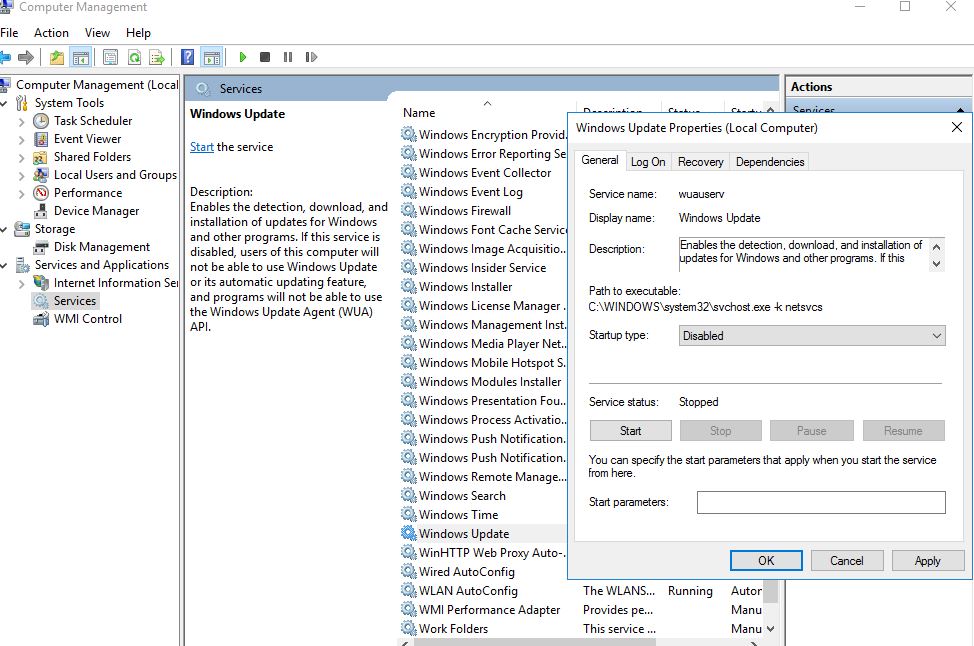The height and width of the screenshot is (646, 974).
Task: Open the blue Help question-mark icon
Action: tap(187, 58)
